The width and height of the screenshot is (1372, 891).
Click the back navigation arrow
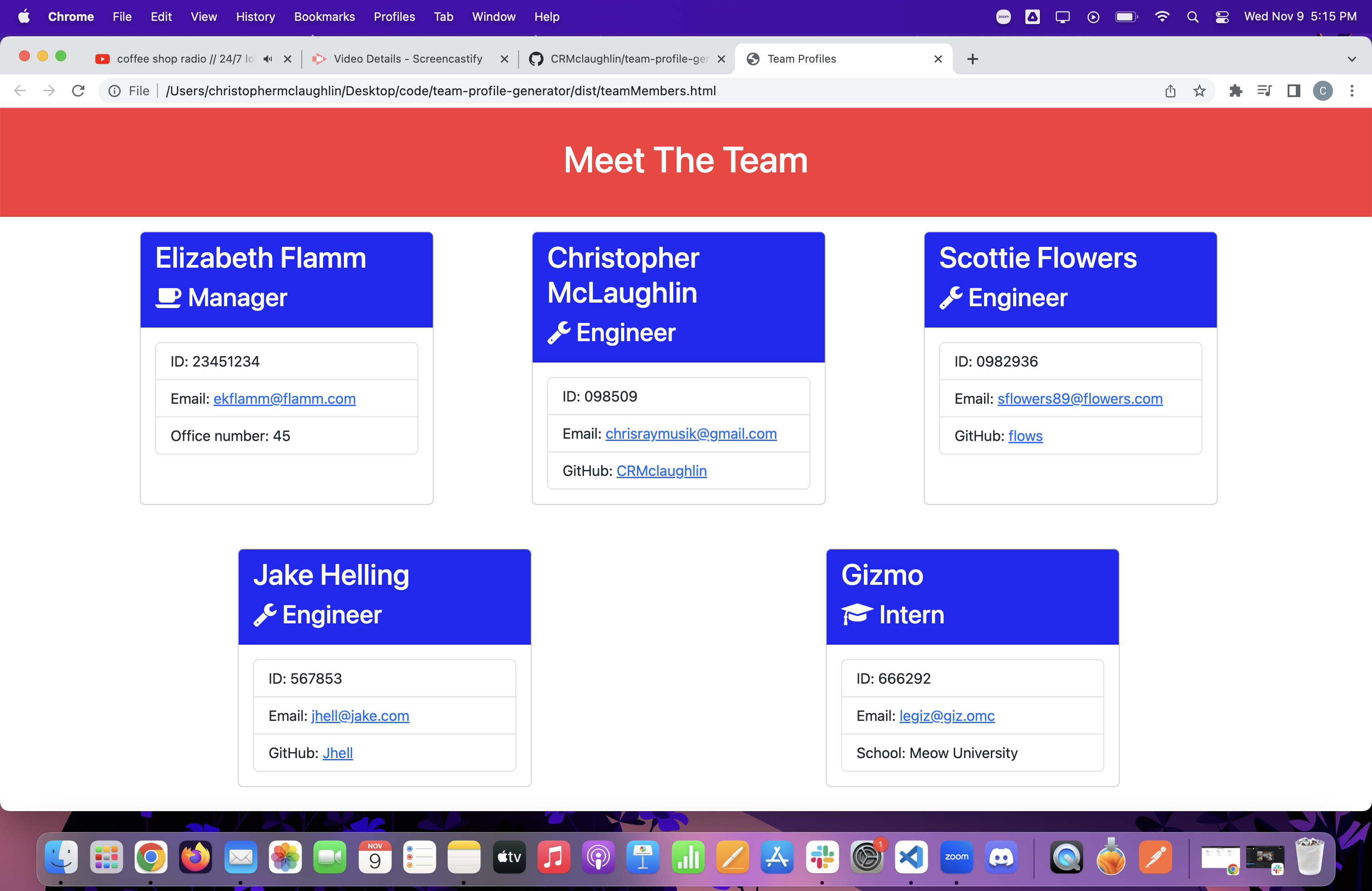point(20,90)
